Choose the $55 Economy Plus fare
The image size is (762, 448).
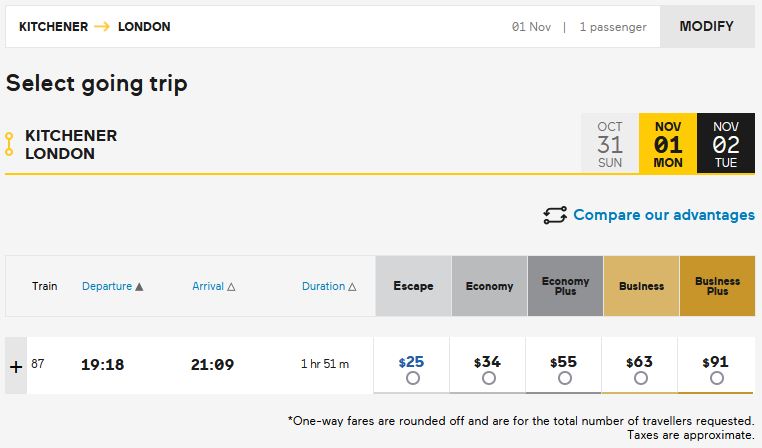(x=565, y=379)
